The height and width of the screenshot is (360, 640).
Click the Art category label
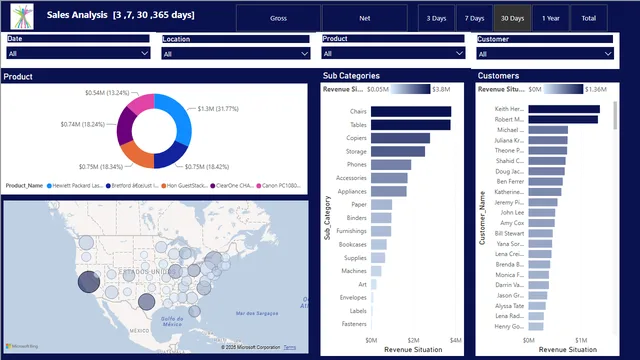(362, 284)
